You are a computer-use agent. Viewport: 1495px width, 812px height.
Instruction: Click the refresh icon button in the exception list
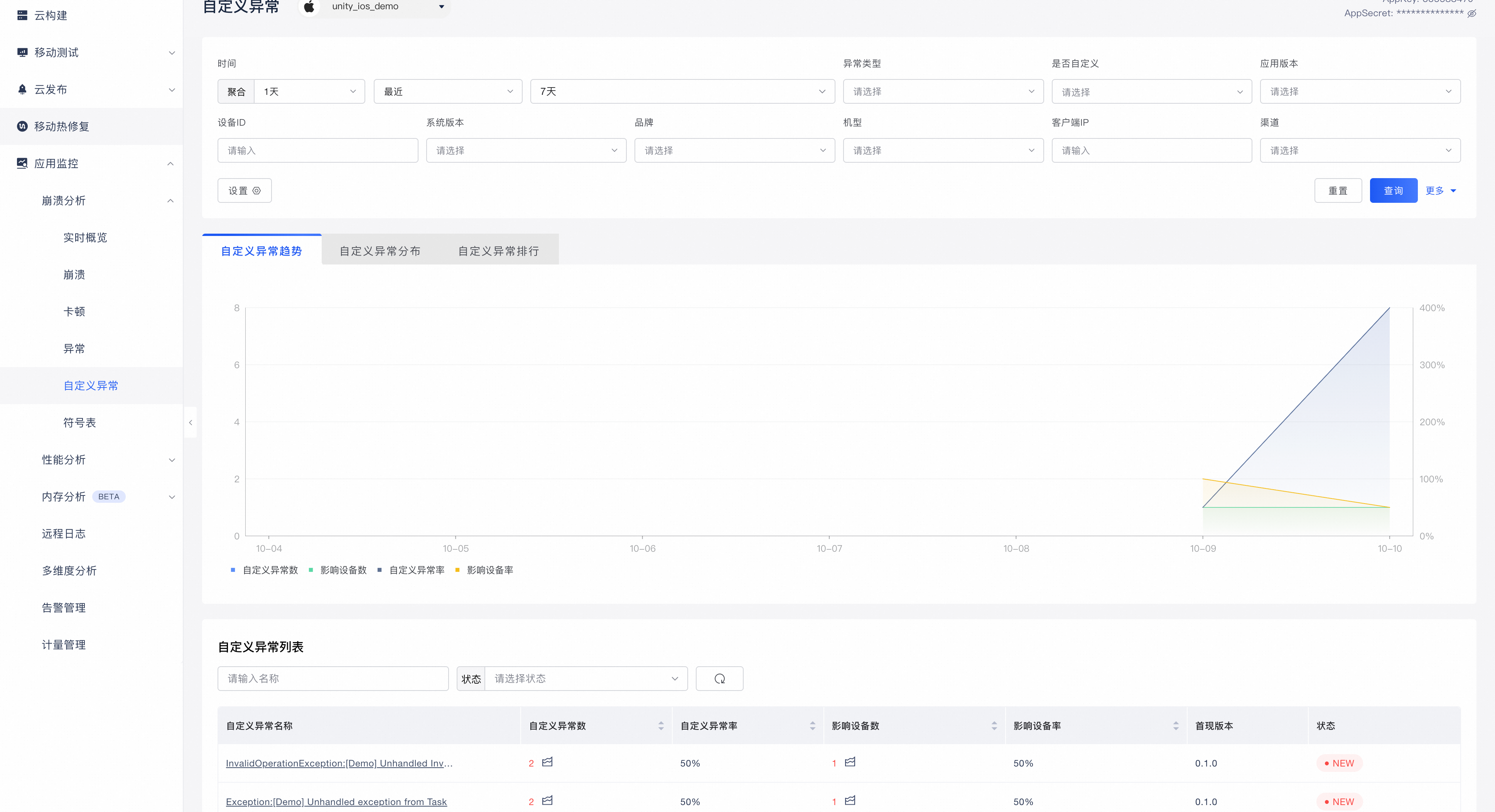point(719,679)
